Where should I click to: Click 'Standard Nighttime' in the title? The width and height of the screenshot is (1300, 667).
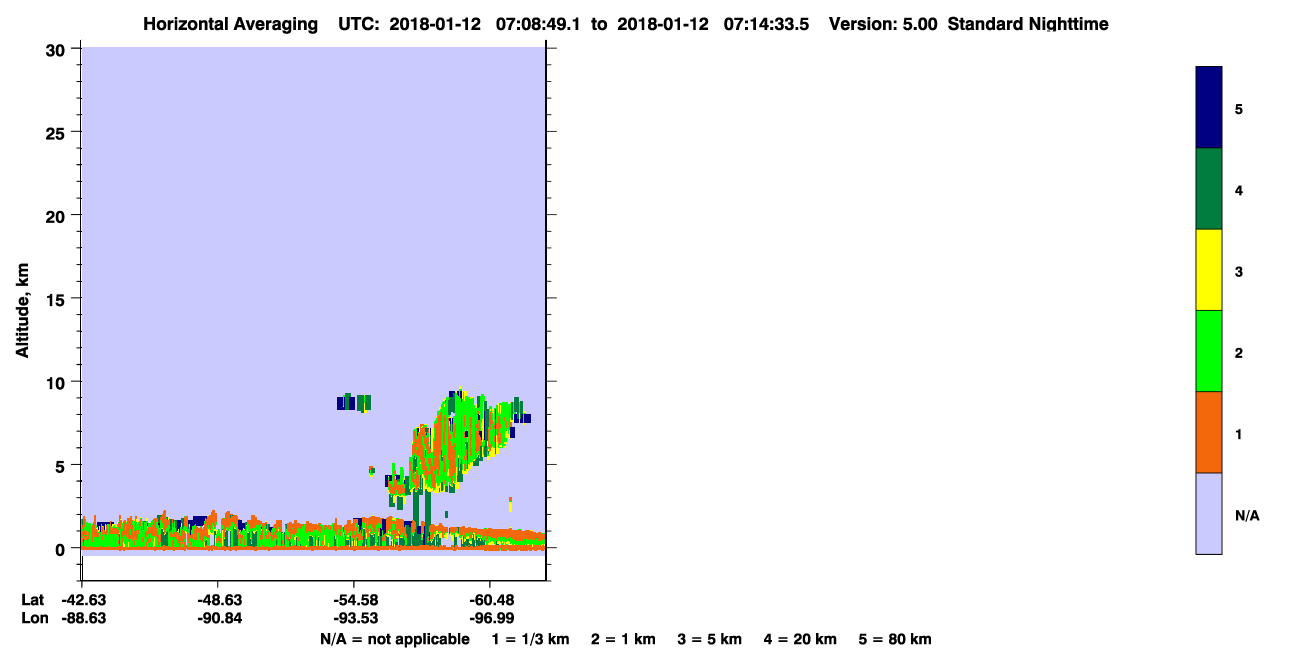(x=1028, y=24)
